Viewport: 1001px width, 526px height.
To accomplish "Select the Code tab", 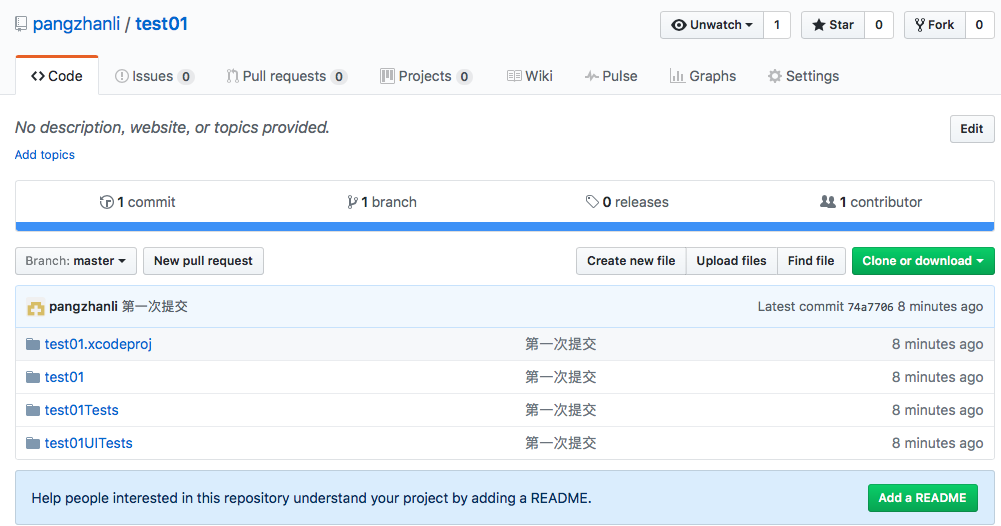I will (57, 76).
